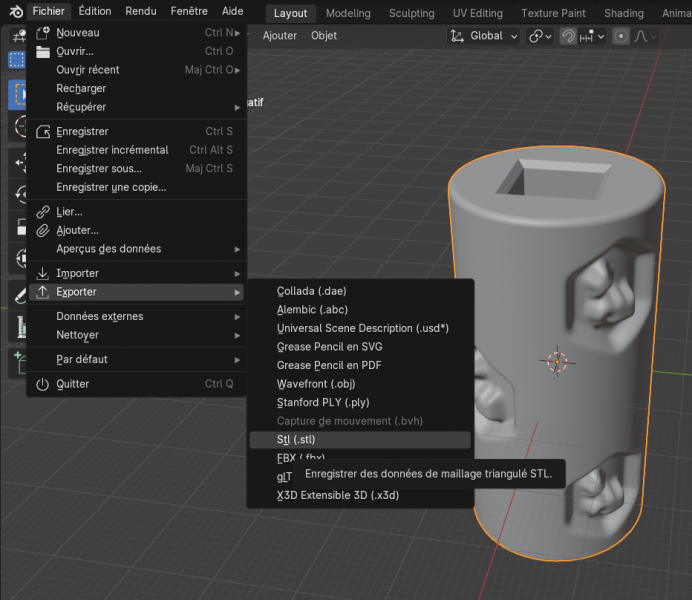
Task: Click the Blender logo icon
Action: (x=14, y=12)
